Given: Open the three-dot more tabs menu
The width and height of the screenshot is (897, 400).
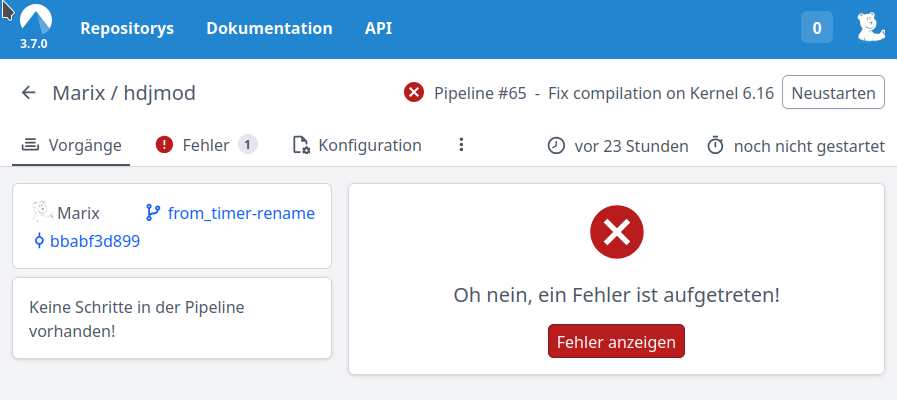Looking at the screenshot, I should tap(461, 145).
